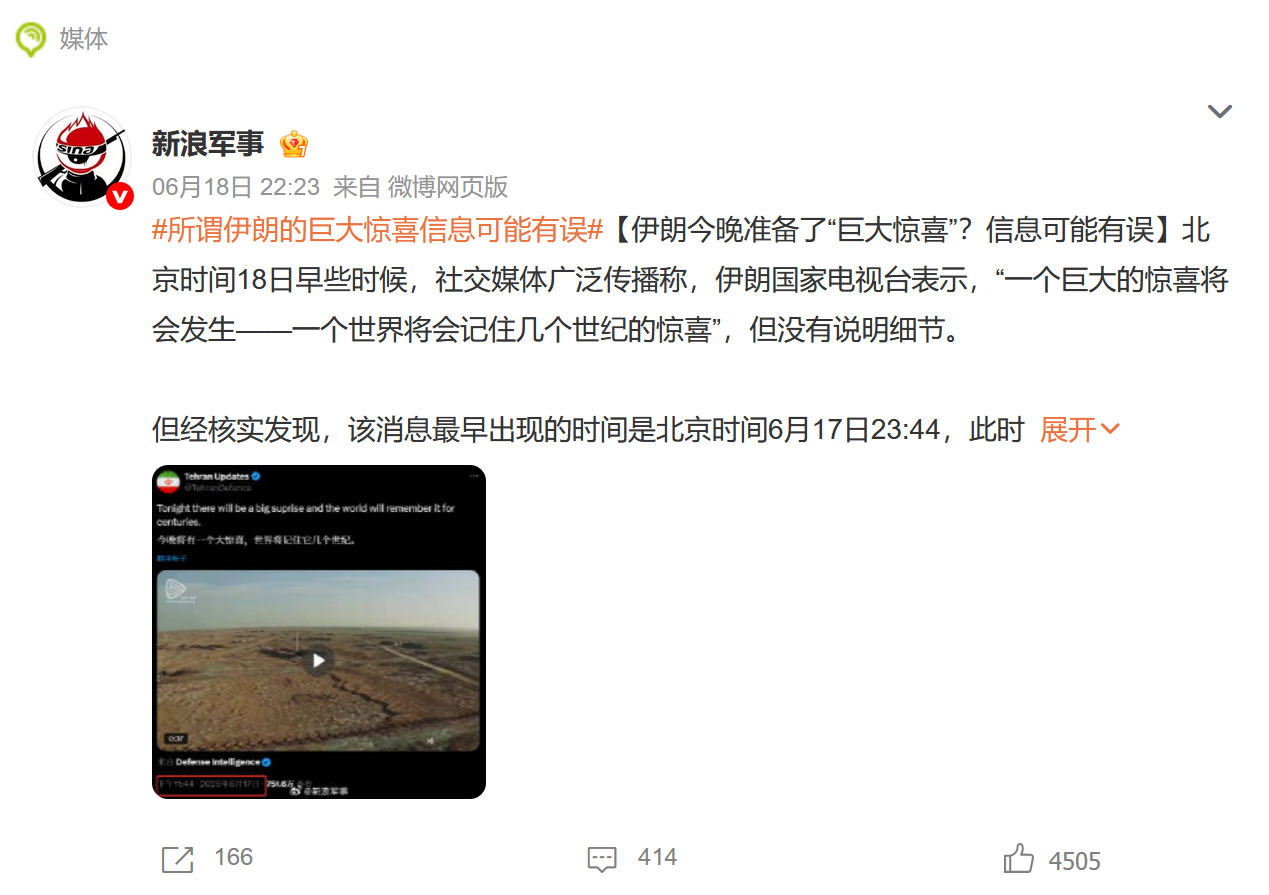Open the post options chevron menu
1269x895 pixels.
1219,111
